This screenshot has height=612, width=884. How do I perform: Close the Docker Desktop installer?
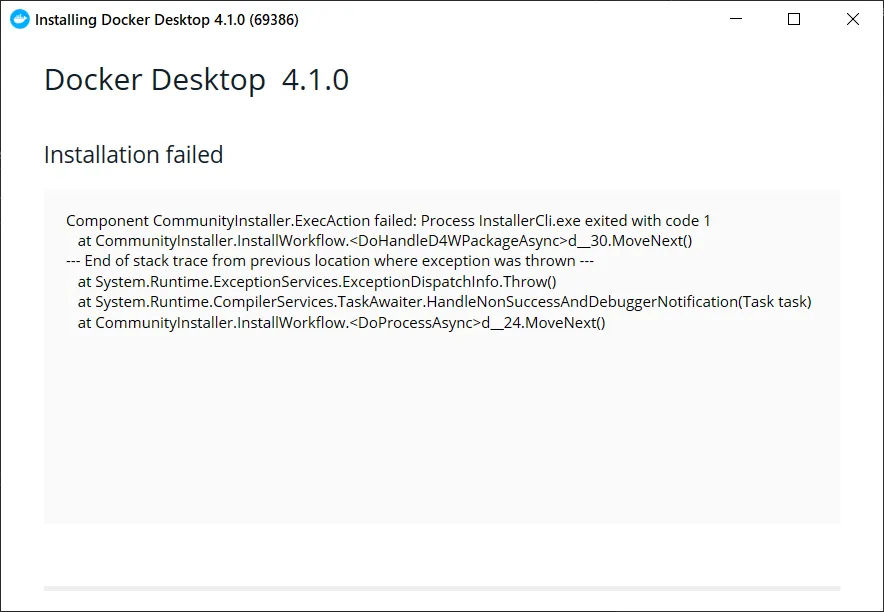[853, 19]
